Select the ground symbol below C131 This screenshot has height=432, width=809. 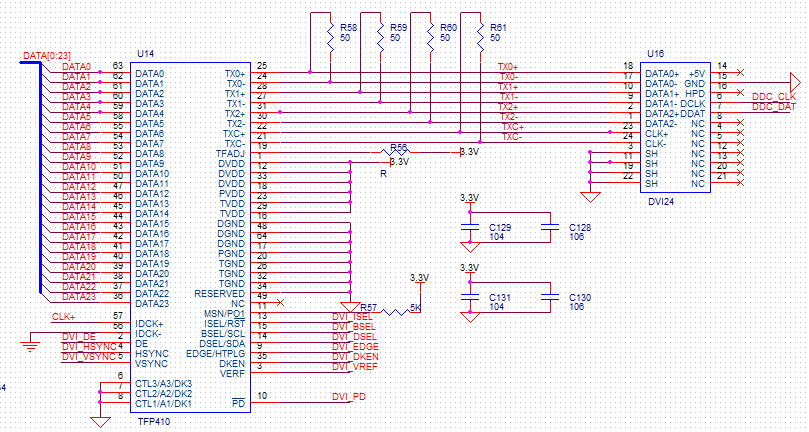tap(470, 317)
